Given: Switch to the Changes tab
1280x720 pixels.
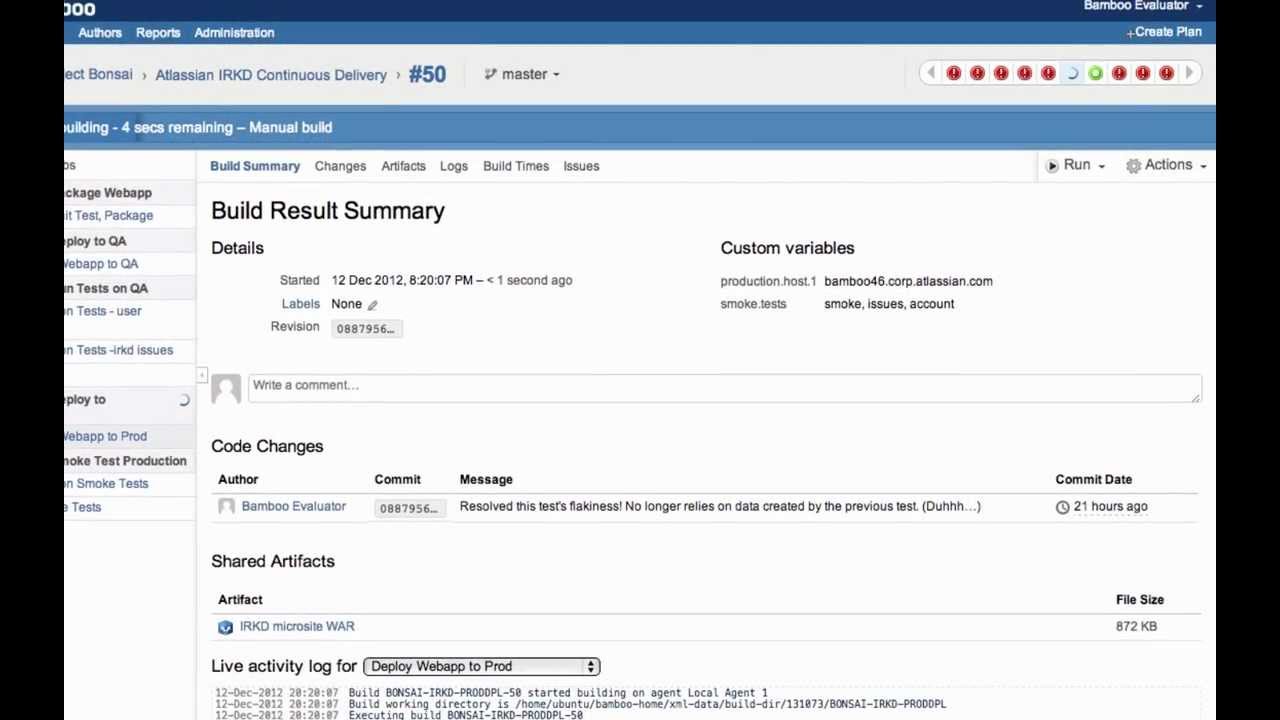Looking at the screenshot, I should coord(340,166).
